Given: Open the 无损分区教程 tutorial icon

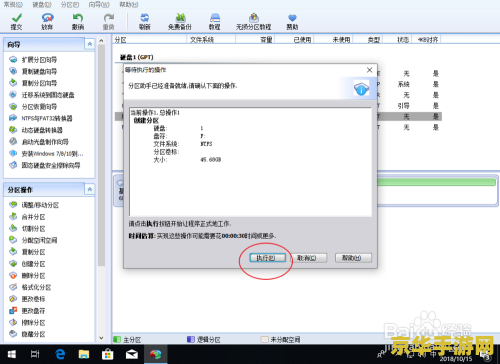Looking at the screenshot, I should click(x=253, y=22).
